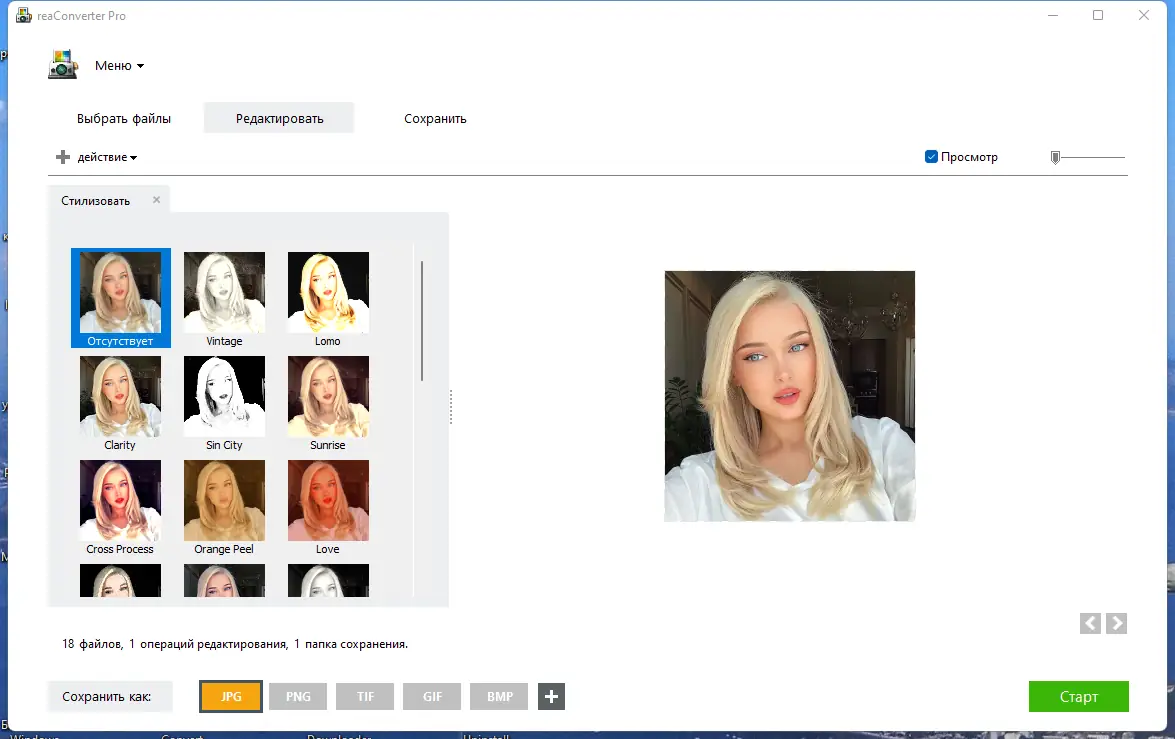
Task: Select BMP output format
Action: (499, 696)
